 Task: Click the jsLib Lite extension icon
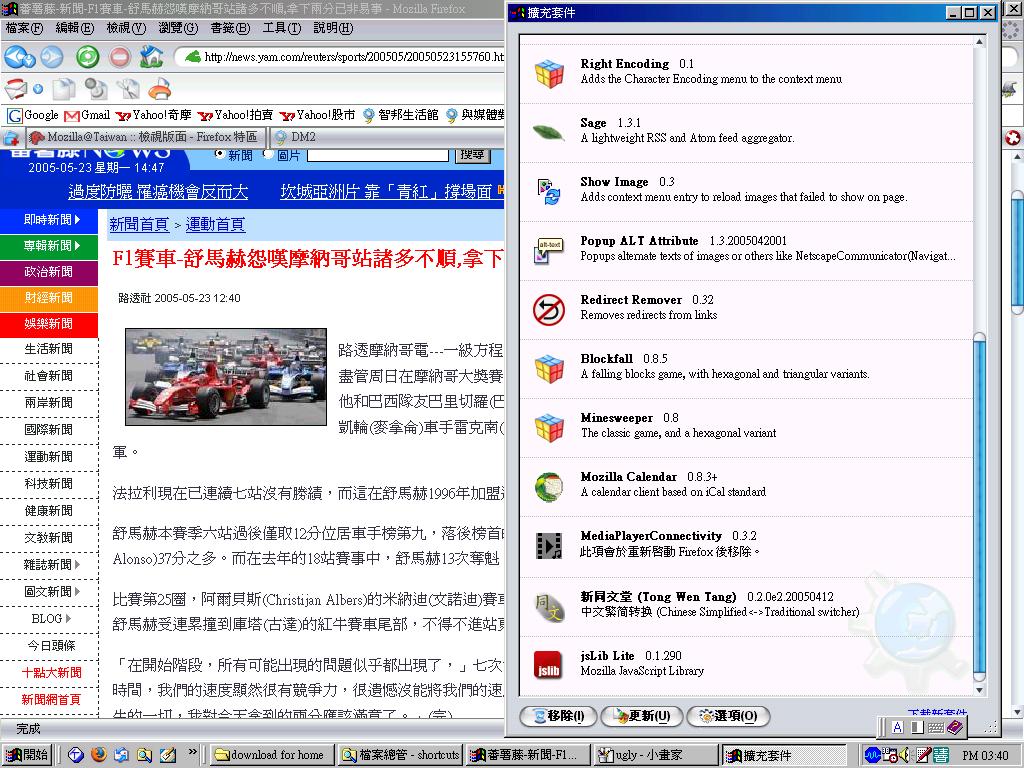point(548,664)
